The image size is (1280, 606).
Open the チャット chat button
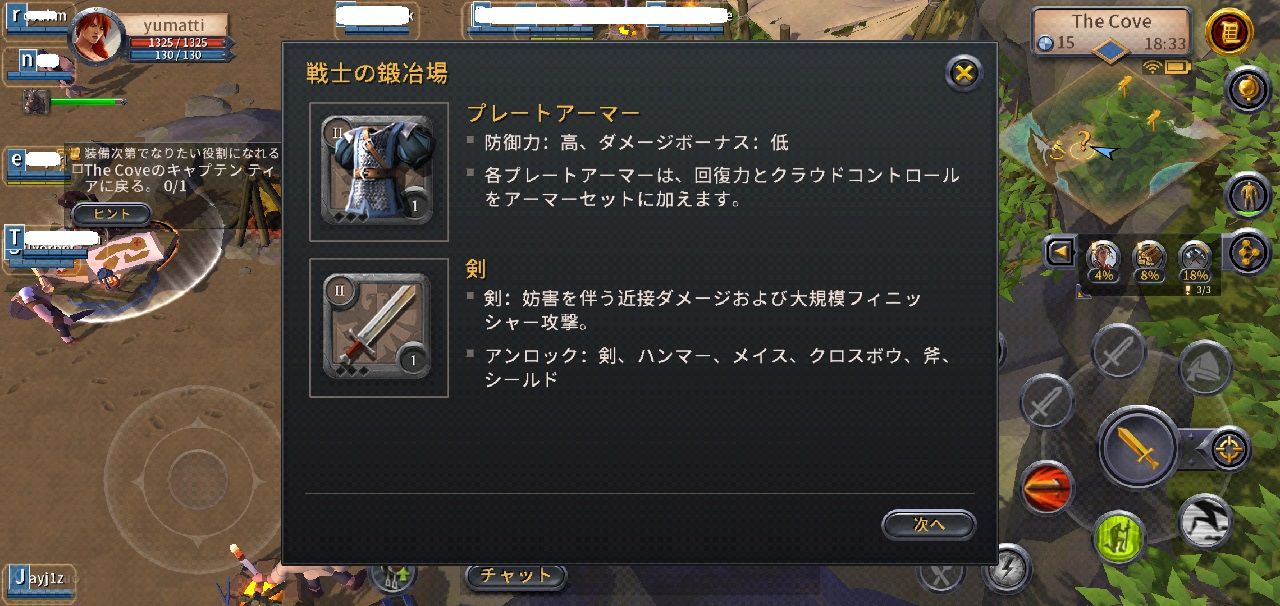coord(515,576)
